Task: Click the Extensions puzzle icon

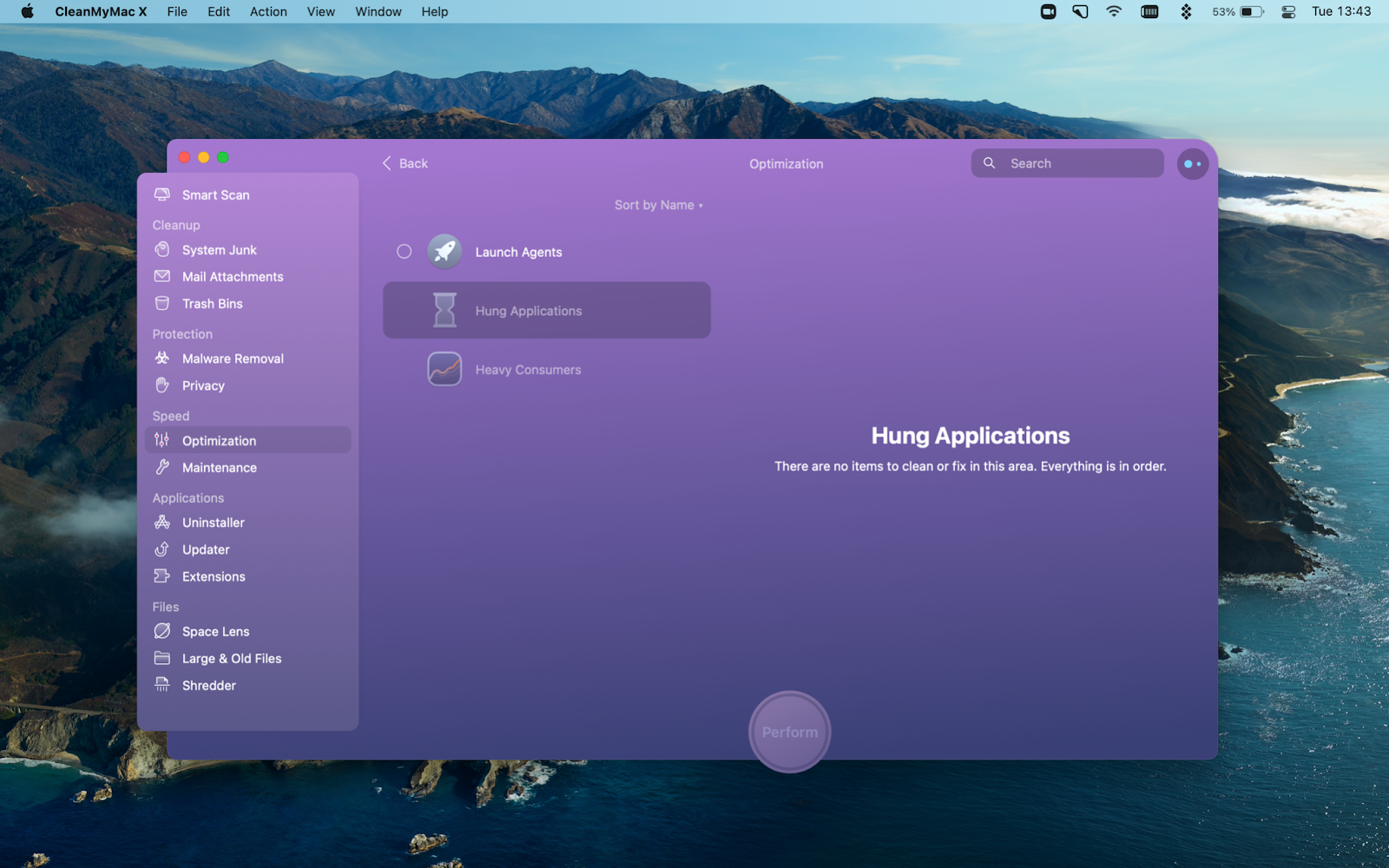Action: 162,575
